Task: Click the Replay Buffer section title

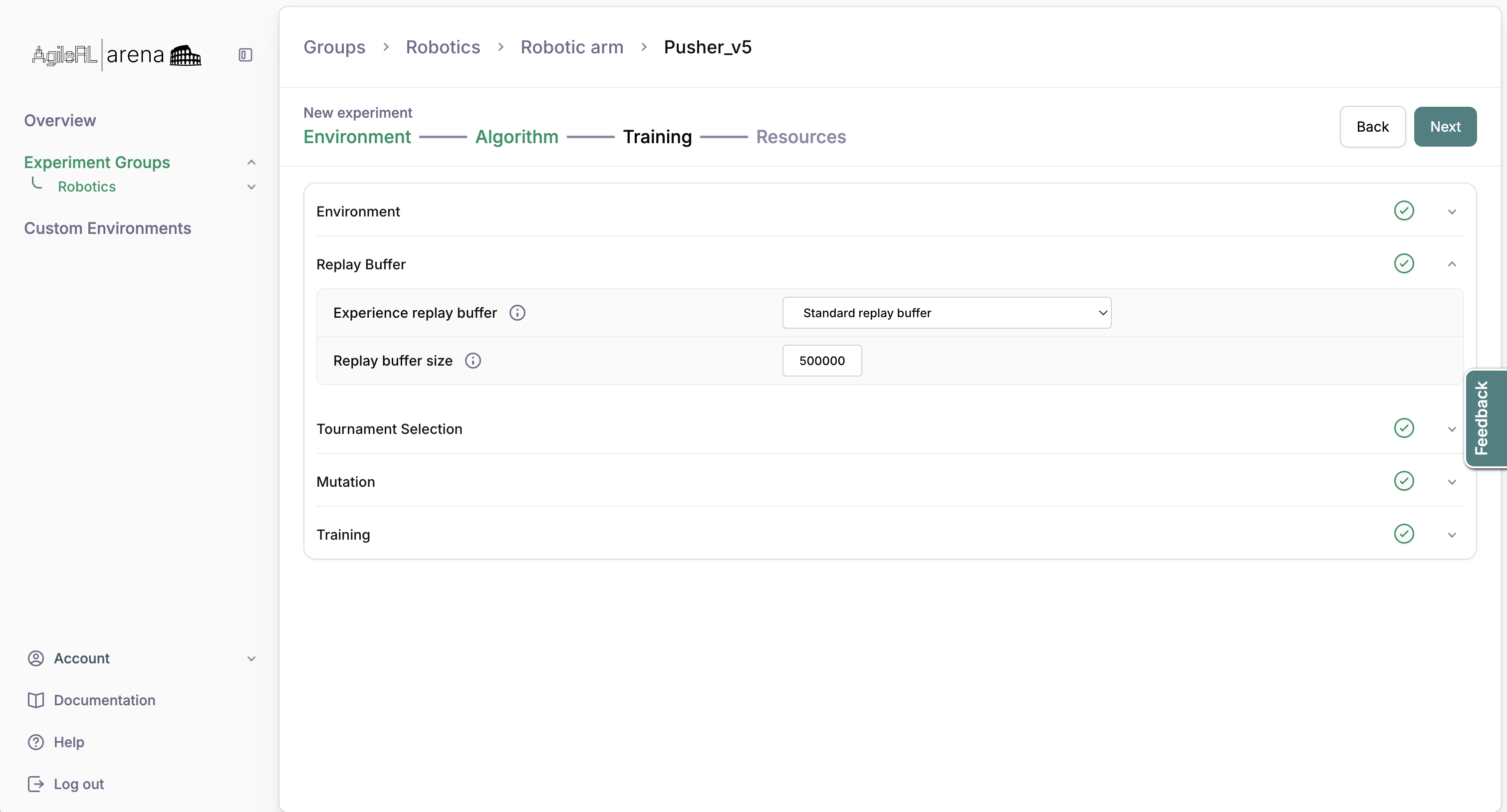Action: (361, 264)
